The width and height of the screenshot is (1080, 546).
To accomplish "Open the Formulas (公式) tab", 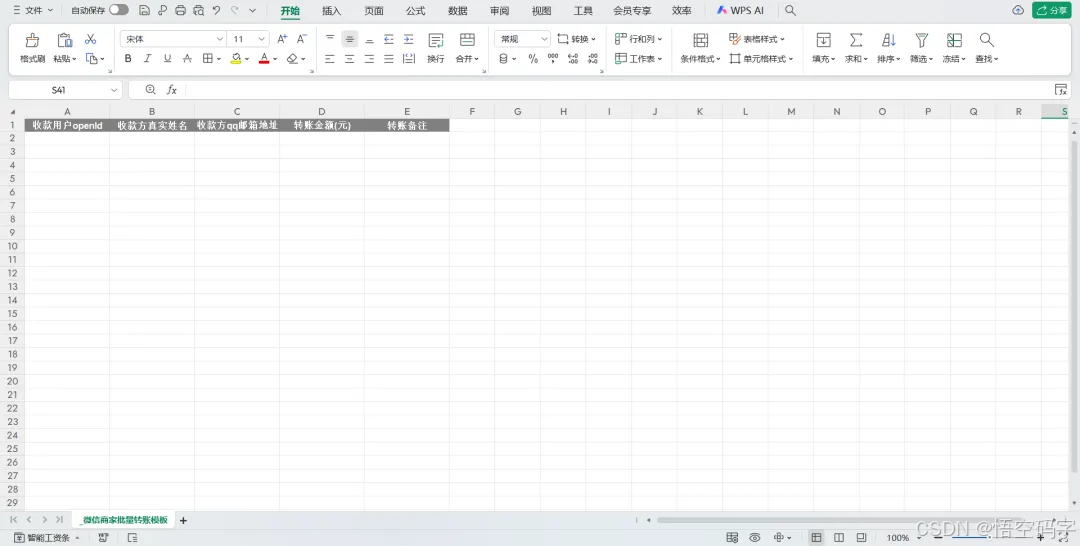I will click(415, 11).
